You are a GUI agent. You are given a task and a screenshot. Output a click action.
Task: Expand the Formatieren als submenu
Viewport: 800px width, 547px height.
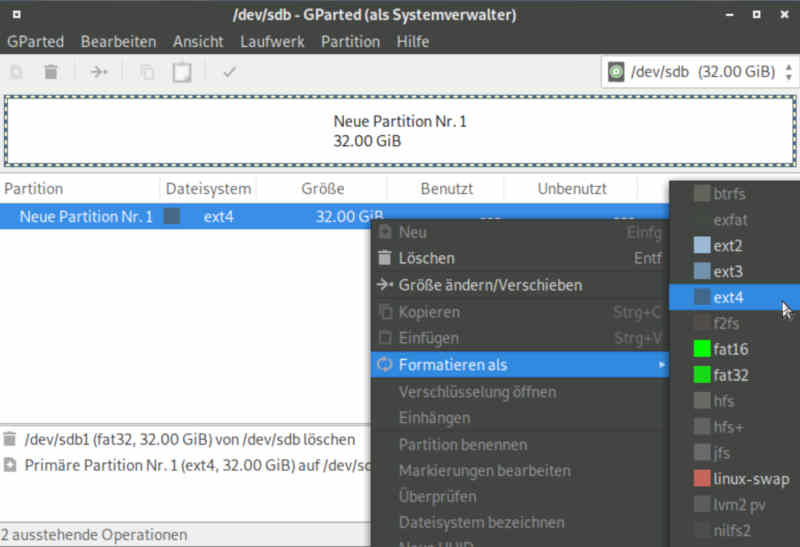click(x=519, y=365)
